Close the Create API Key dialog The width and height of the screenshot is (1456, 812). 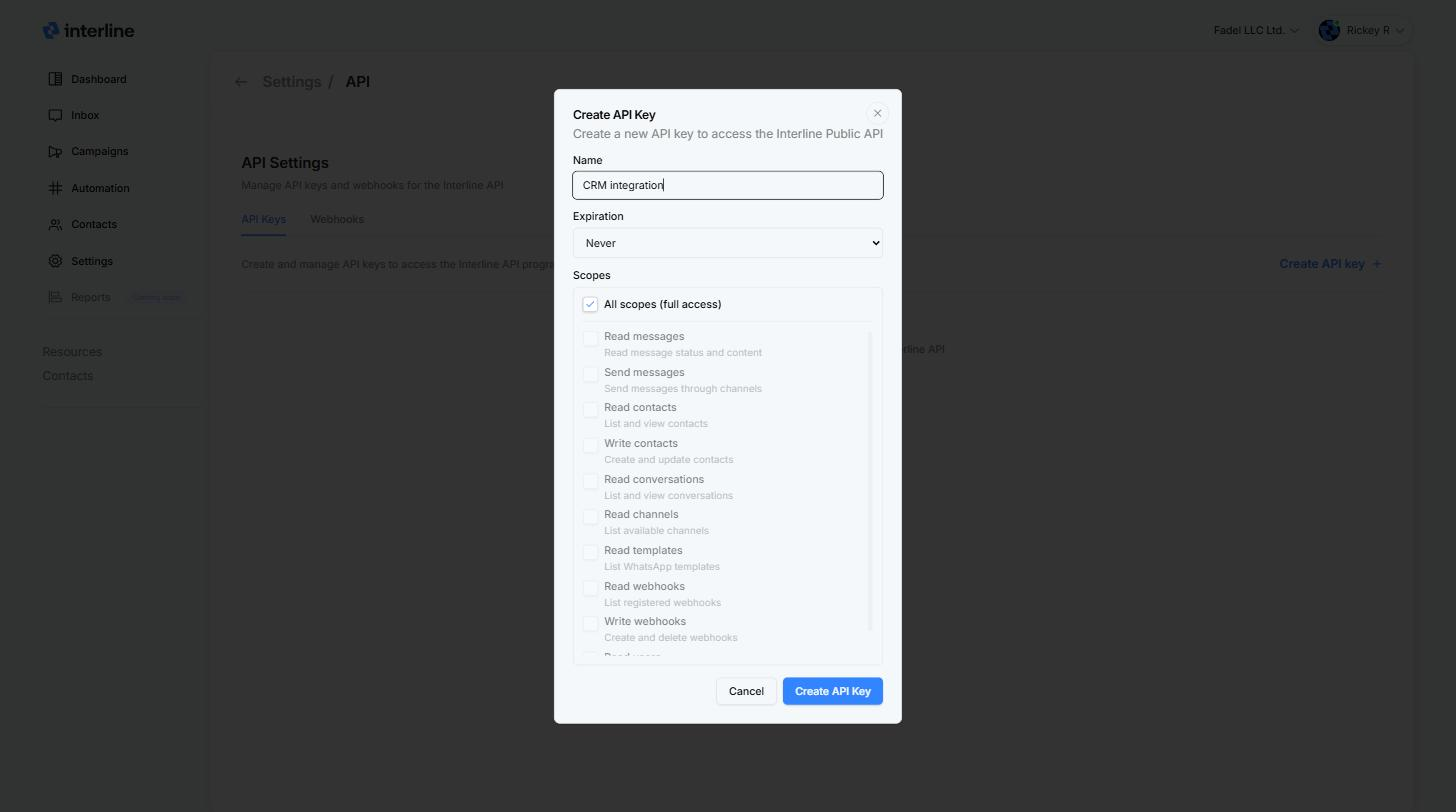click(x=877, y=114)
